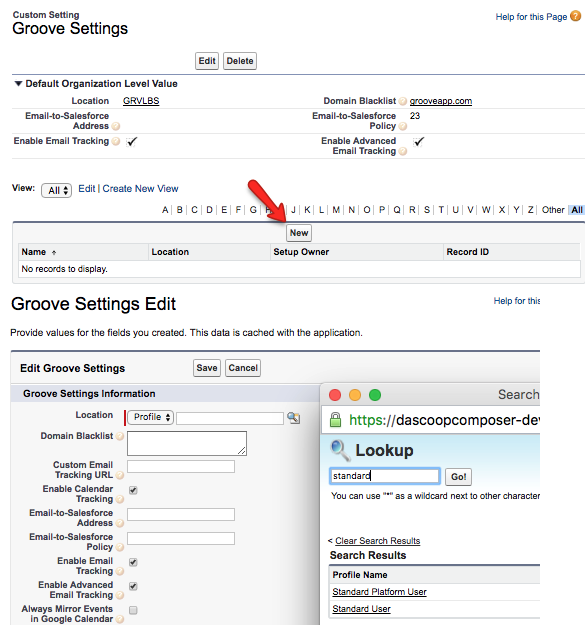This screenshot has width=585, height=641.
Task: Filter the list by letter Z
Action: coord(530,210)
